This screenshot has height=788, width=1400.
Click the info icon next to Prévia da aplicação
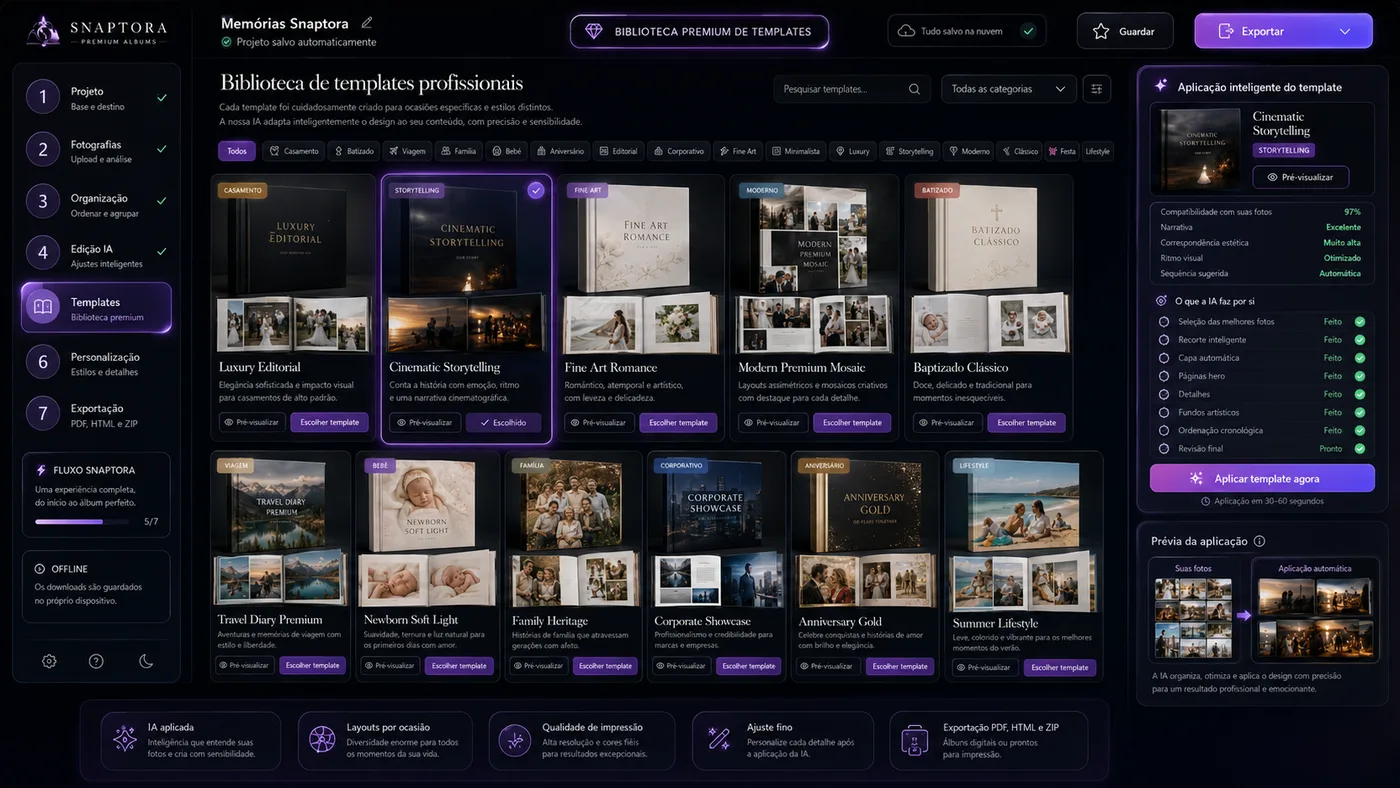pyautogui.click(x=1259, y=541)
